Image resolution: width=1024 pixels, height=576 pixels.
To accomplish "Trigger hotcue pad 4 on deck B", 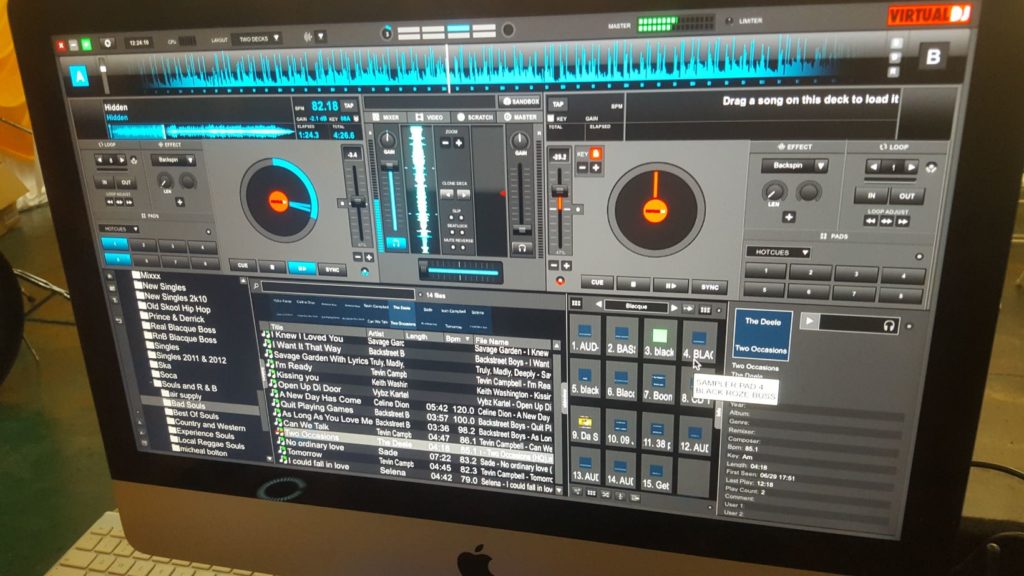I will (903, 276).
